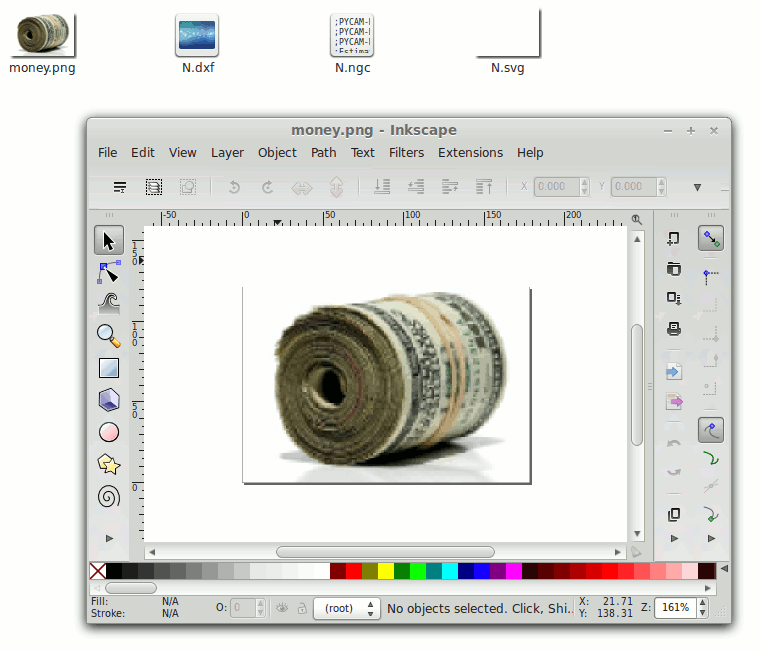Viewport: 761px width, 650px height.
Task: Click the Copy icon in commands bar
Action: click(x=674, y=514)
